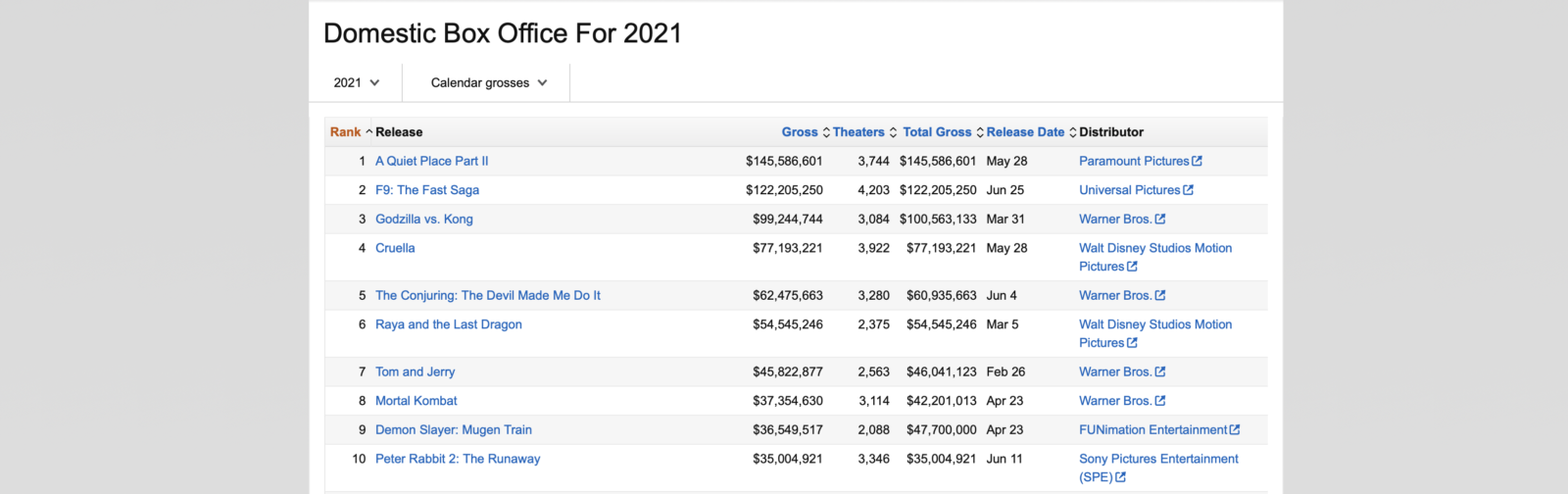Click external icon beside Warner Bros. in Conjuring row
Viewport: 1568px width, 494px height.
1160,295
